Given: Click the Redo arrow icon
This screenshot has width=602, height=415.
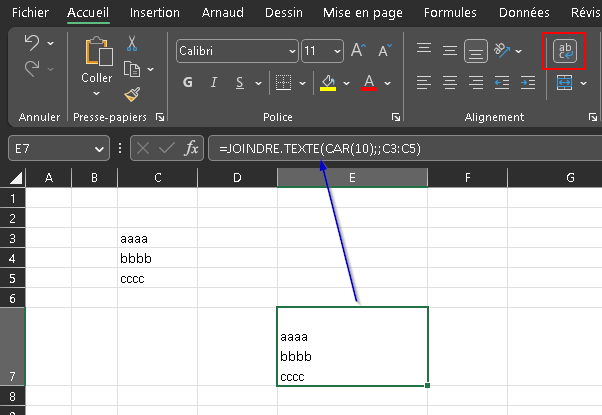Looking at the screenshot, I should tap(32, 69).
